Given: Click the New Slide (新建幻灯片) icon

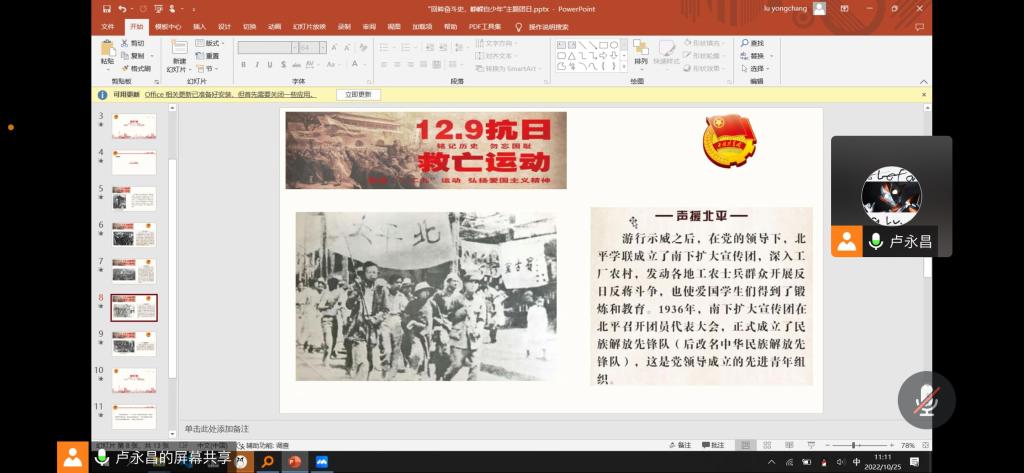Looking at the screenshot, I should pos(179,48).
